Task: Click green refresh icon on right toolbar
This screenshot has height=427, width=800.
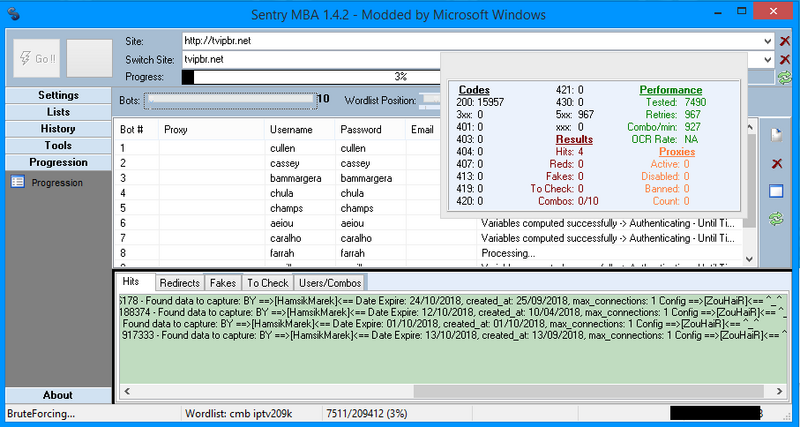Action: [776, 219]
